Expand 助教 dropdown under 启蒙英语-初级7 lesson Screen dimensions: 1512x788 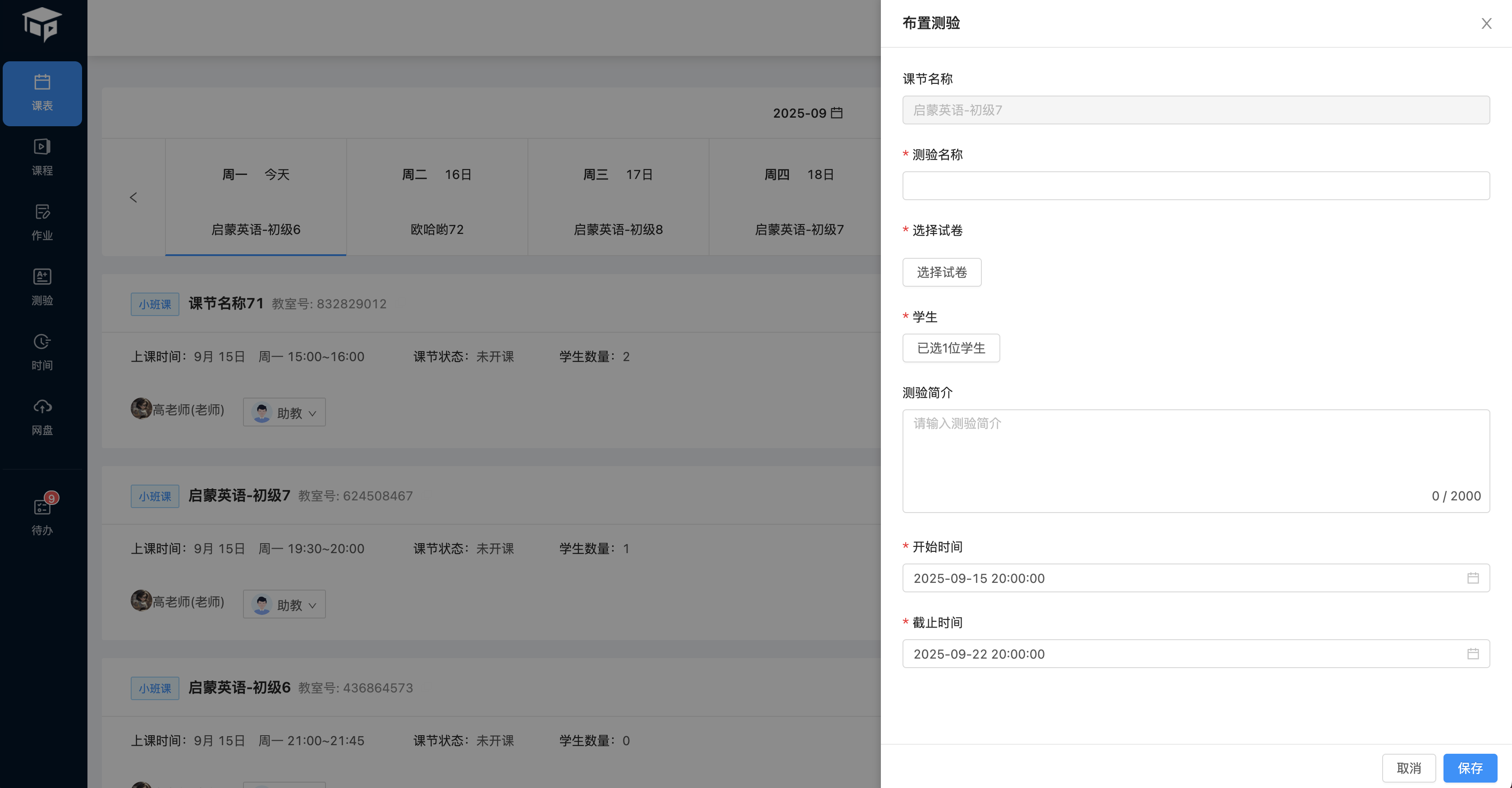[284, 605]
